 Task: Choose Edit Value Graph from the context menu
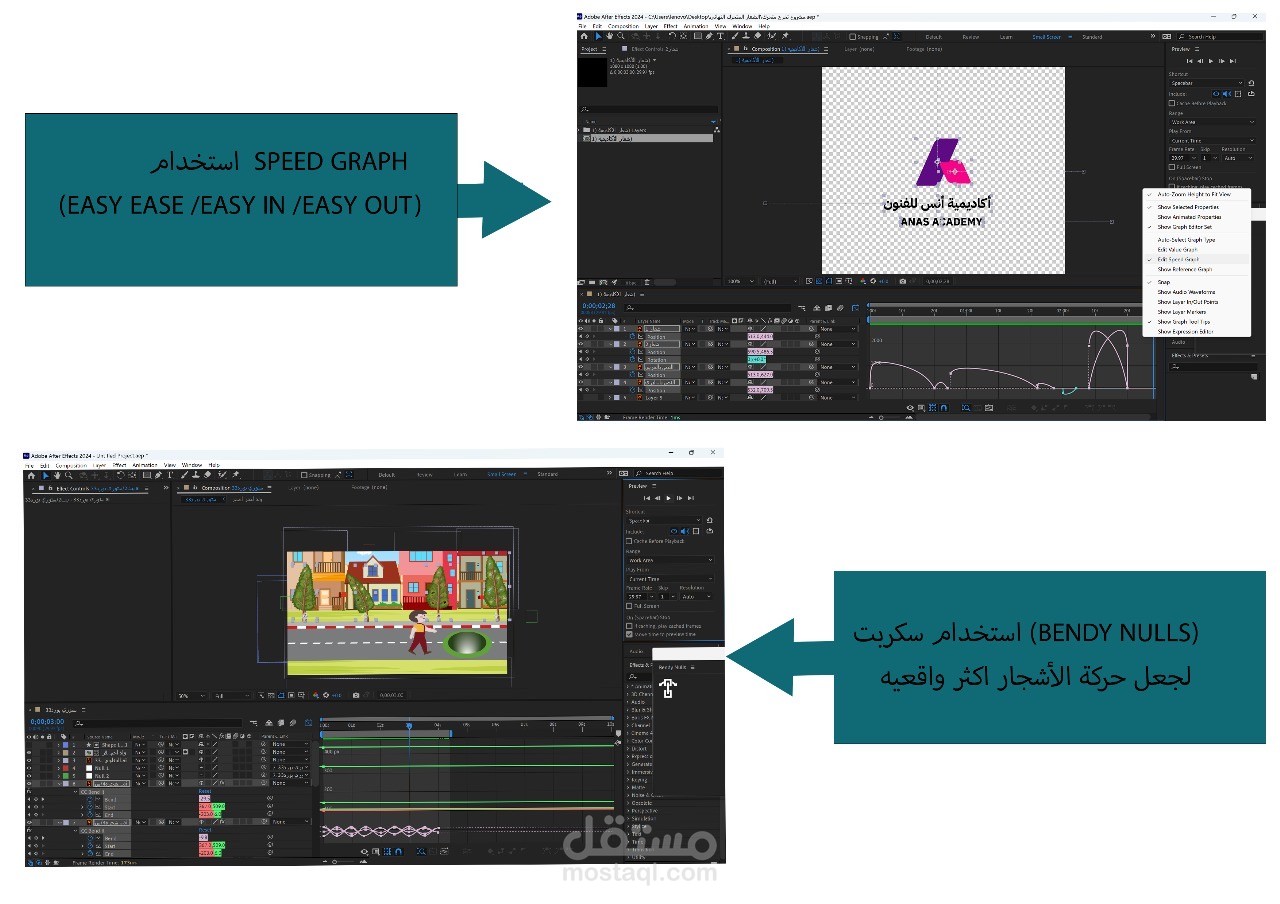click(1177, 250)
